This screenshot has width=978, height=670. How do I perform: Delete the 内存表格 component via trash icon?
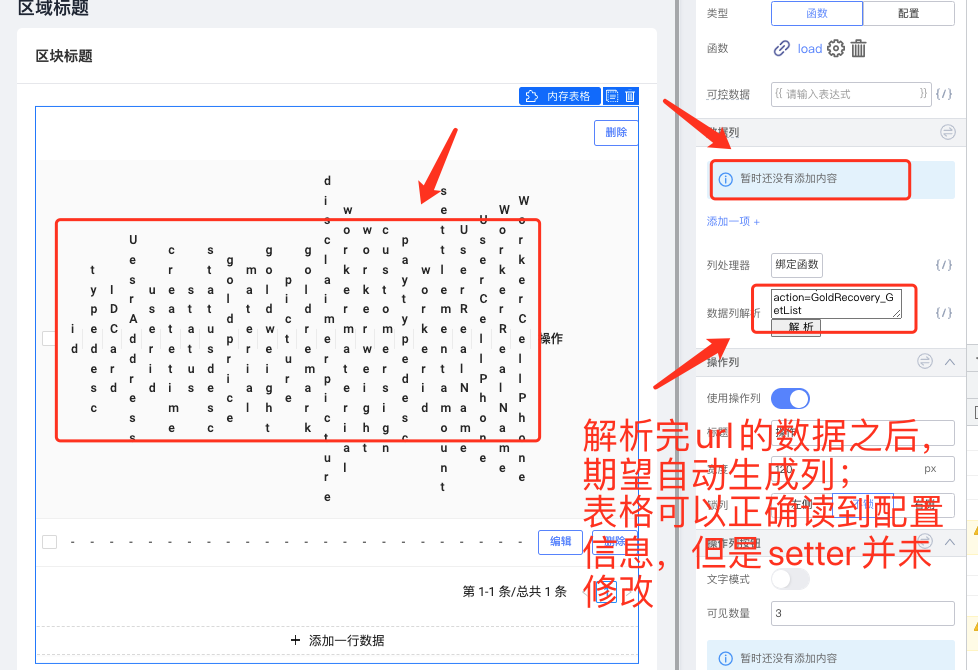[630, 96]
